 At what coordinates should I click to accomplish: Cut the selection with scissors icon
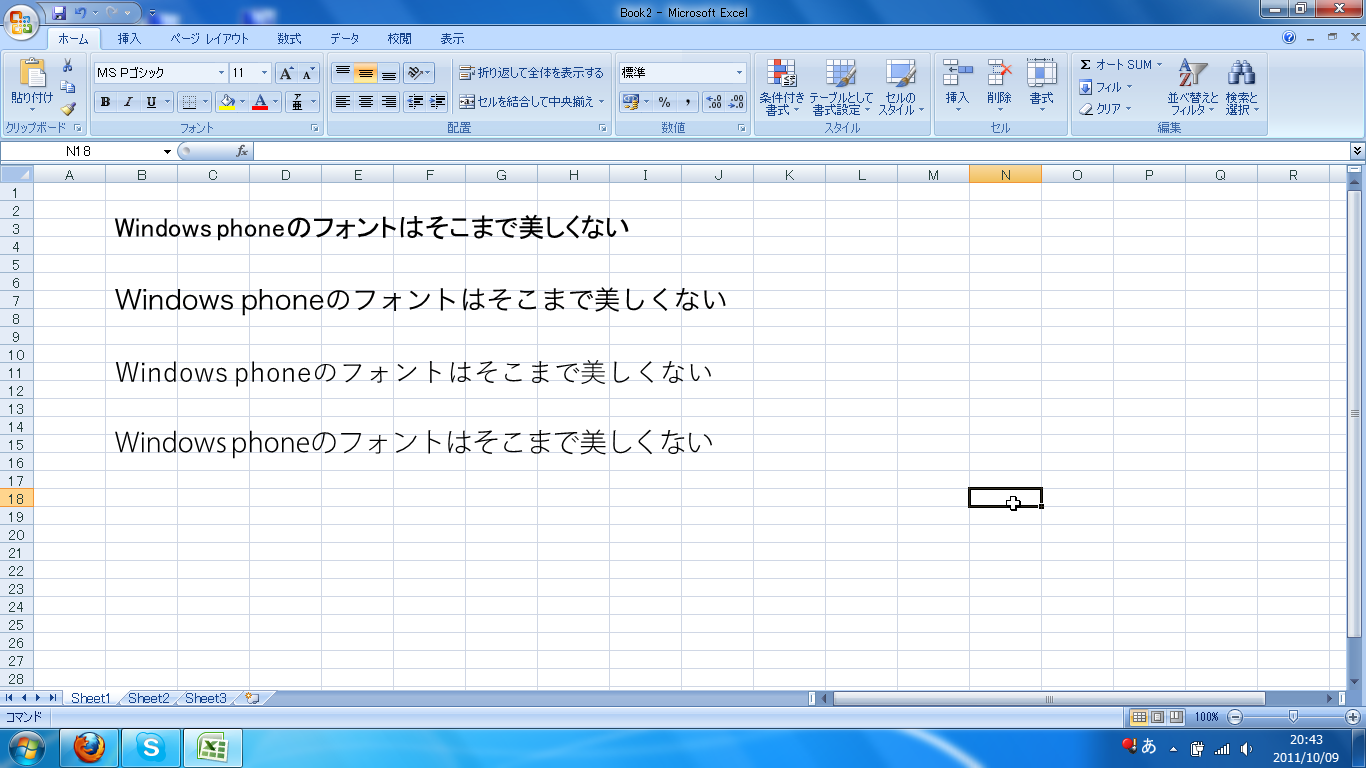(x=68, y=66)
